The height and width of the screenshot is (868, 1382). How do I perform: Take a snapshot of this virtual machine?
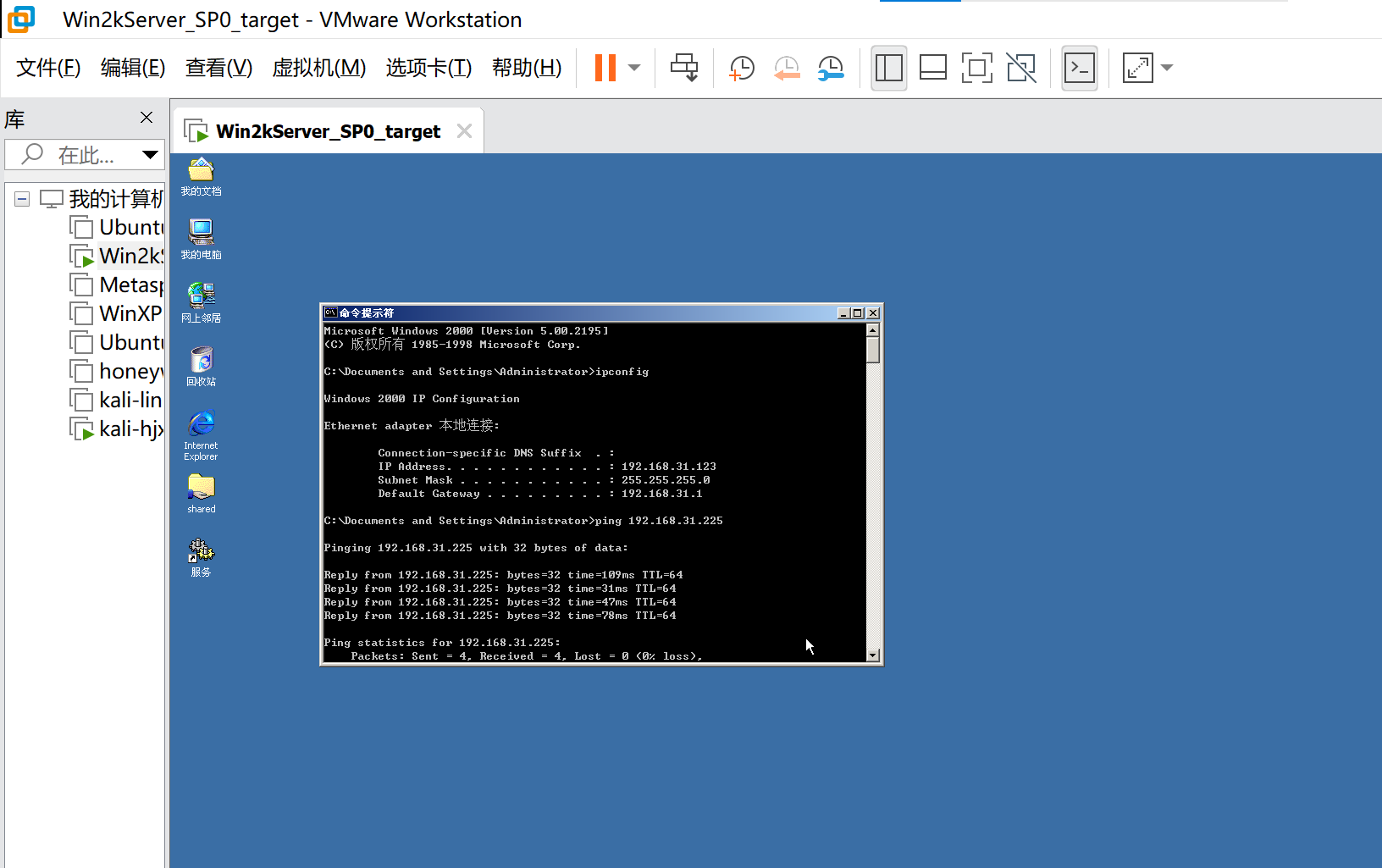(x=742, y=68)
